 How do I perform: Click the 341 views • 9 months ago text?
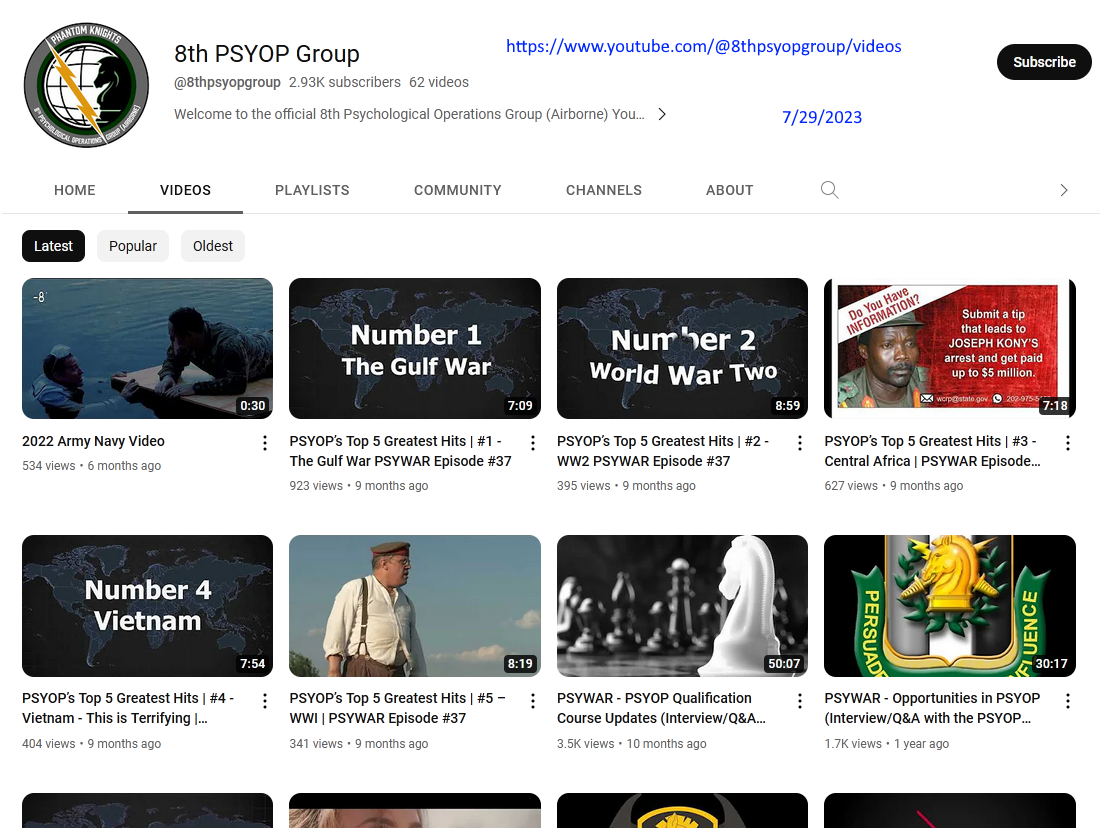coord(358,744)
